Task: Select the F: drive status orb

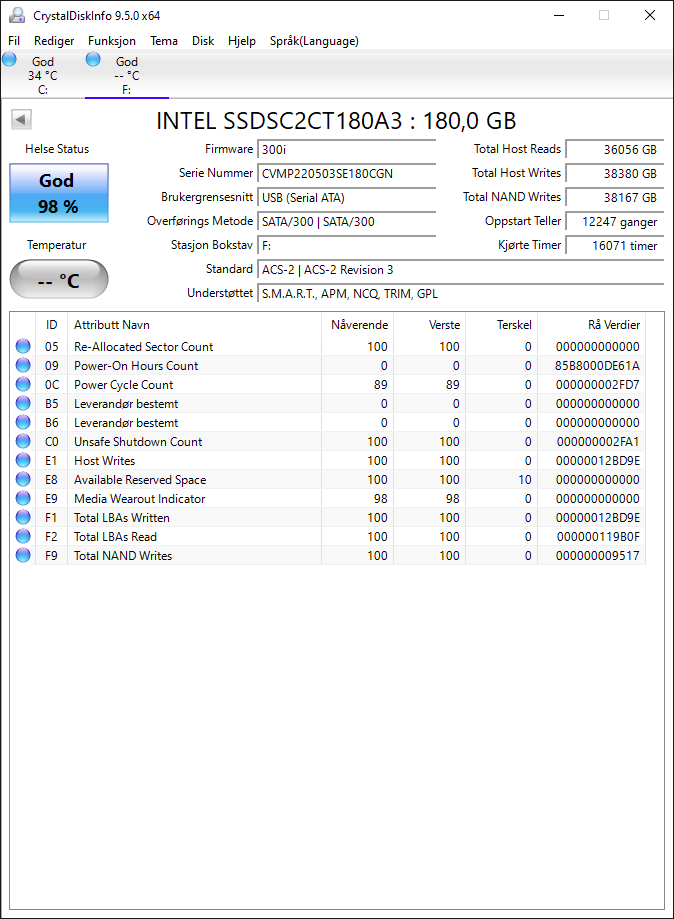Action: click(93, 59)
